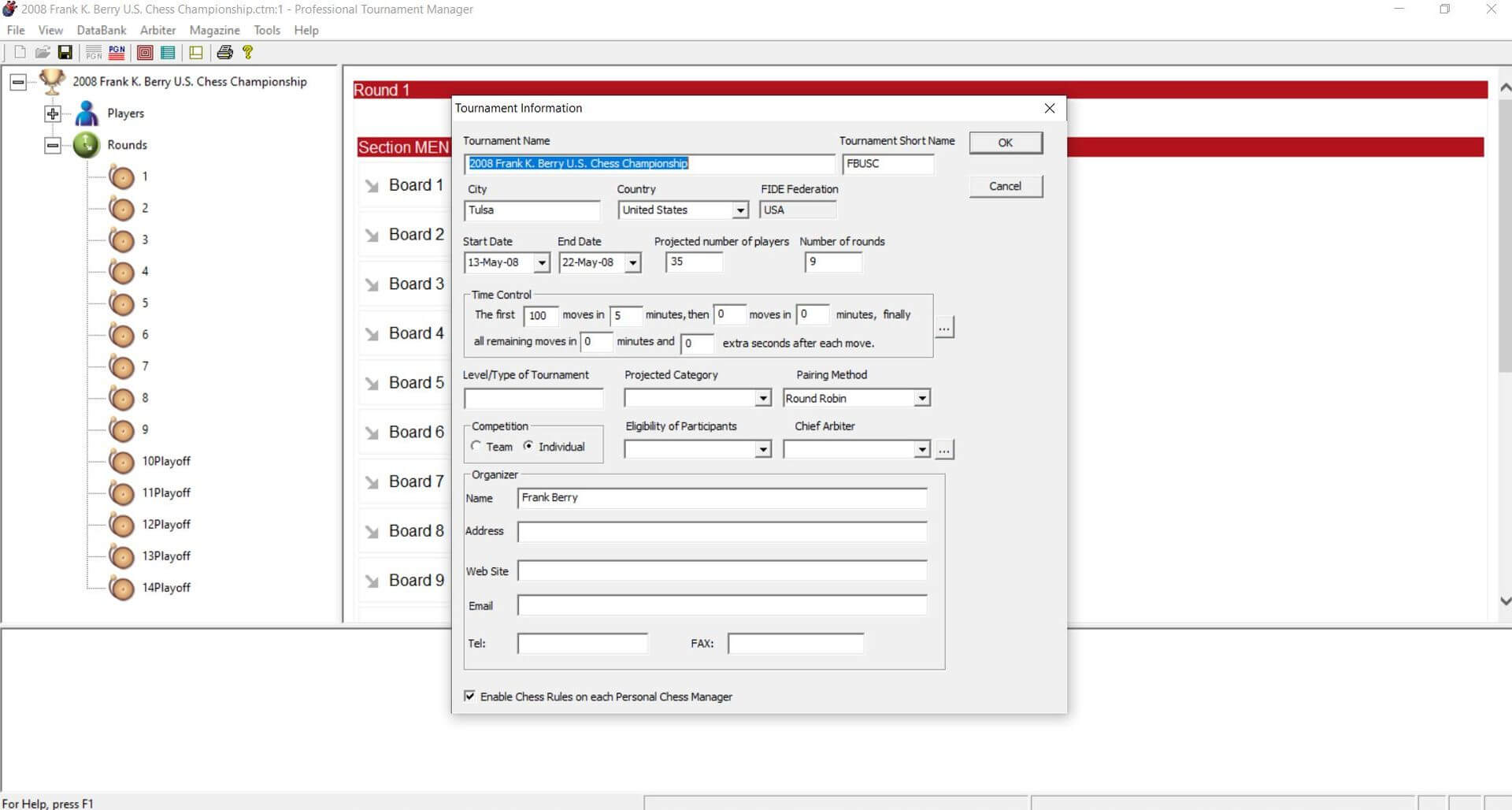Click the City input field
This screenshot has width=1512, height=810.
[x=532, y=210]
